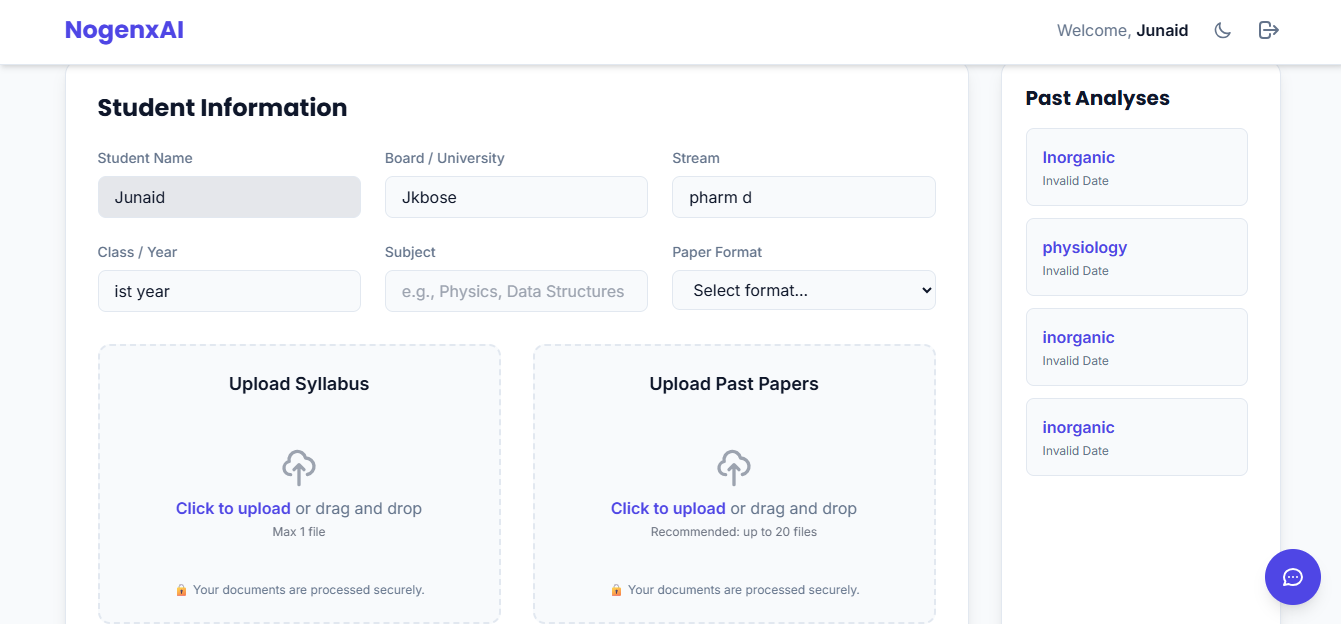This screenshot has width=1341, height=624.
Task: Click 'Click to upload' under Upload Past Papers
Action: [668, 508]
